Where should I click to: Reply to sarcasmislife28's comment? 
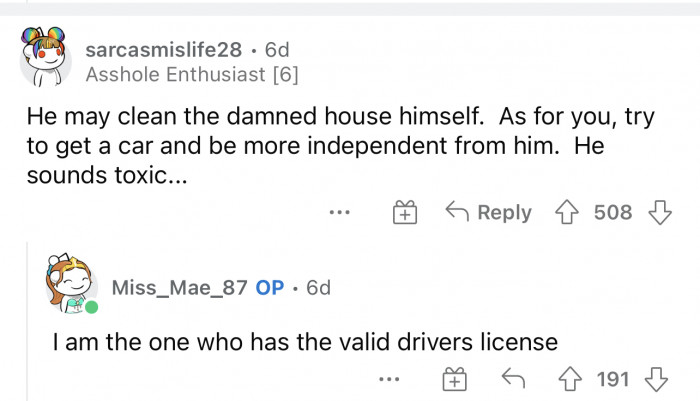488,213
